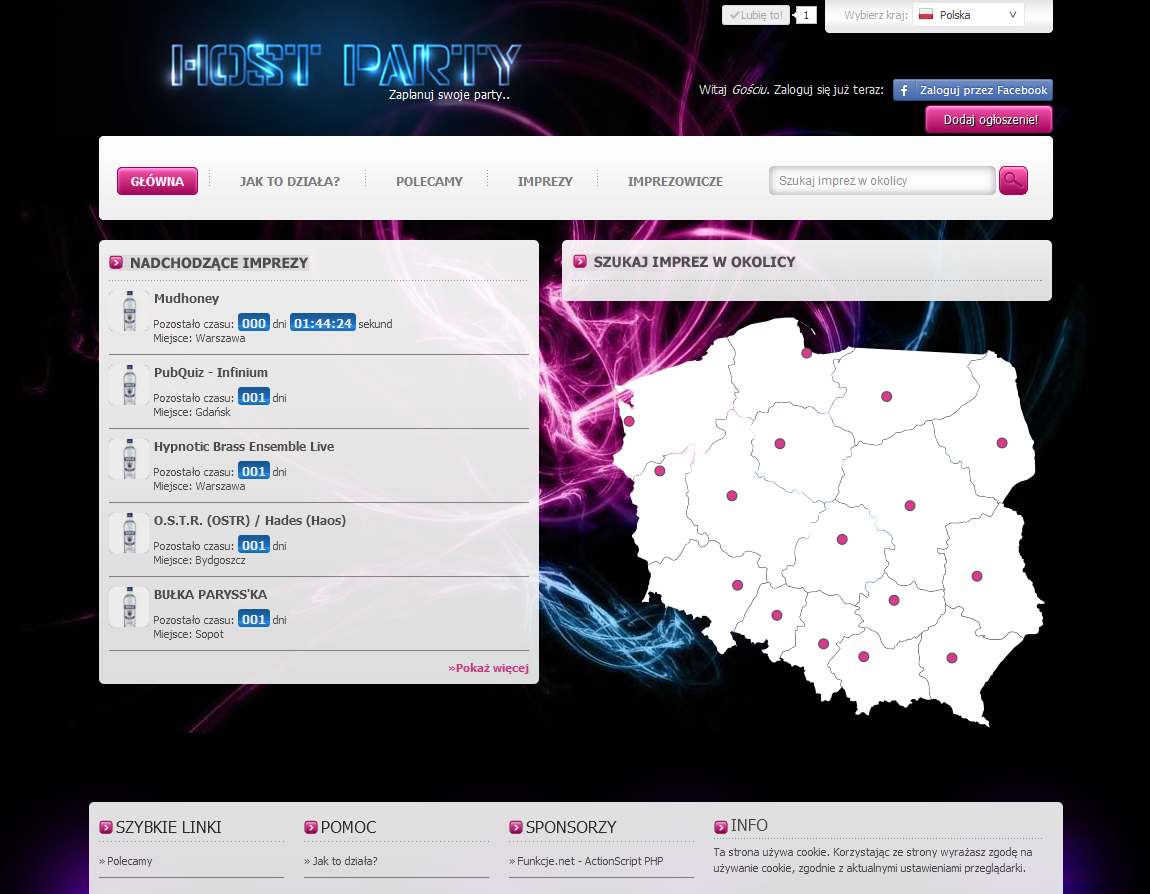Image resolution: width=1150 pixels, height=894 pixels.
Task: Click the Miejsce: Bydgoszcz text
Action: click(199, 560)
